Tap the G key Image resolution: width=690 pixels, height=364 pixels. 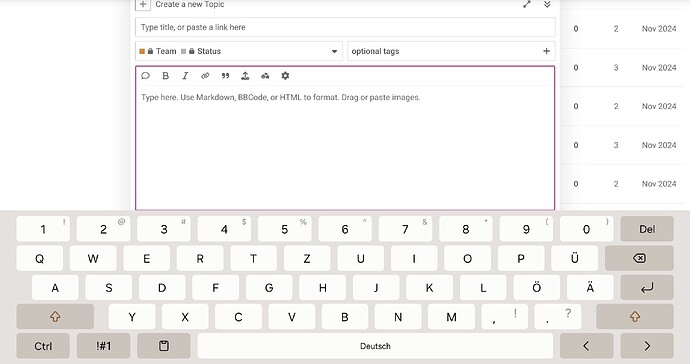coord(269,288)
